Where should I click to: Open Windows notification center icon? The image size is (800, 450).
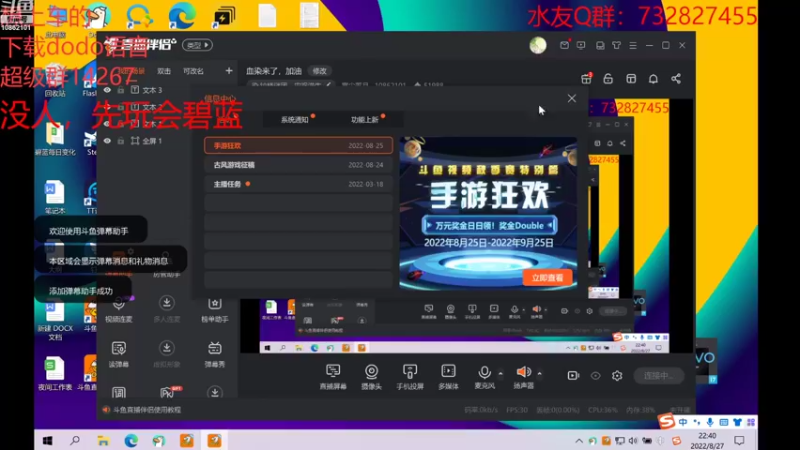point(739,440)
